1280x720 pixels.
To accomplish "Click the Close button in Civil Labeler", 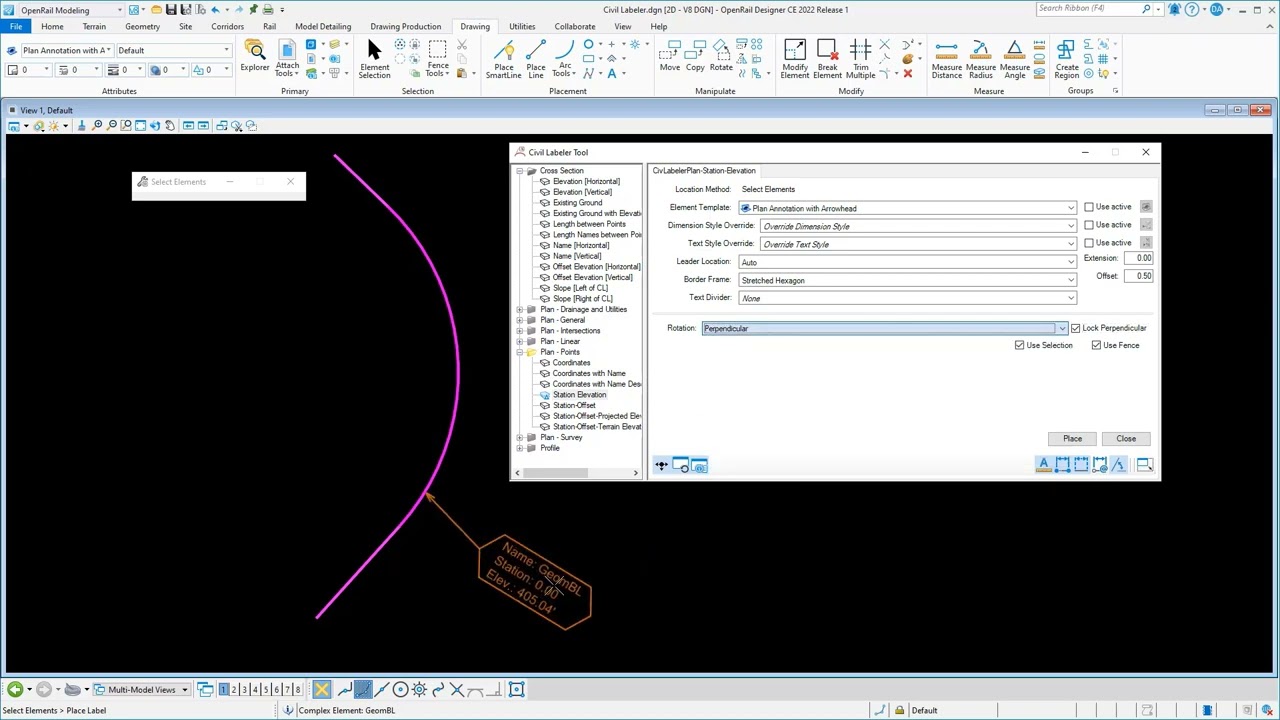I will coord(1126,439).
